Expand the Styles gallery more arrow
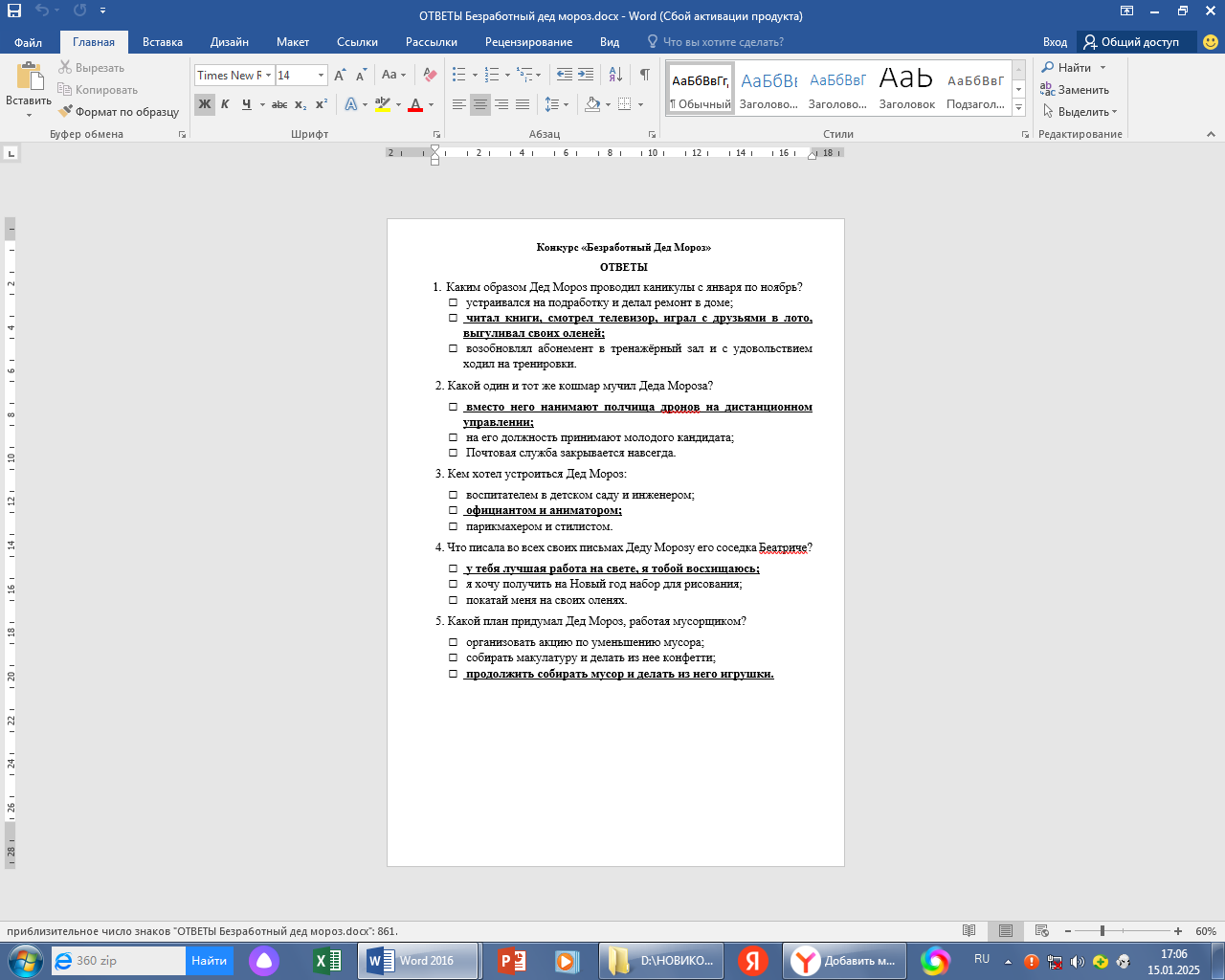 (1019, 108)
